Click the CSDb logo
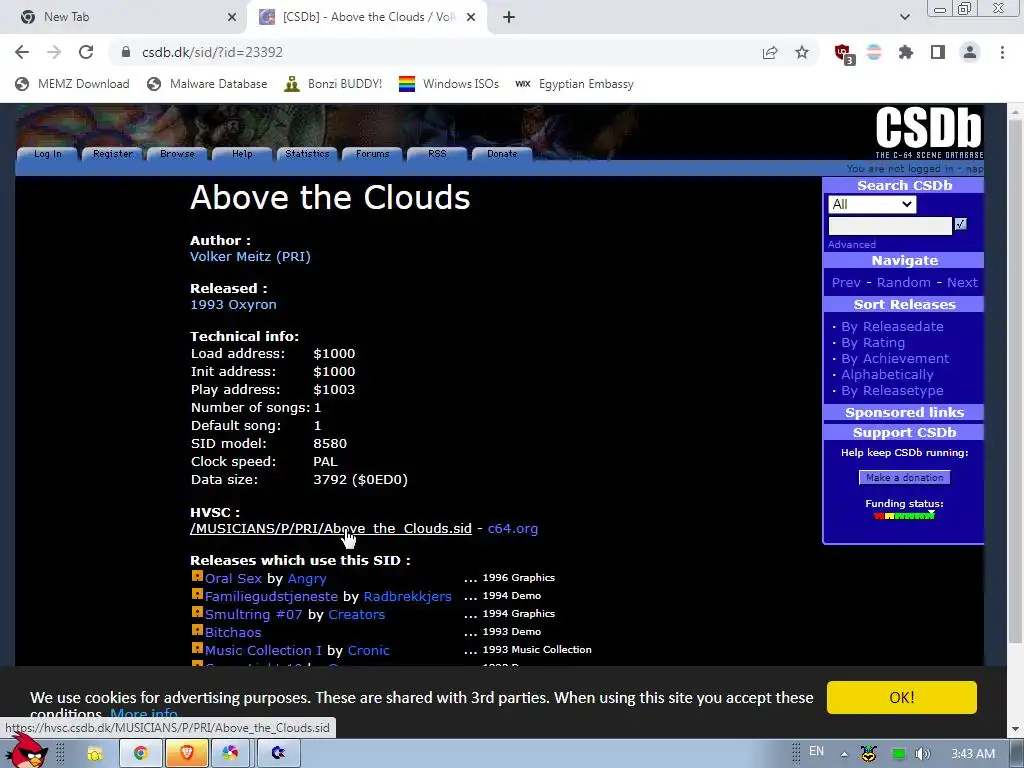This screenshot has width=1024, height=768. click(x=929, y=133)
